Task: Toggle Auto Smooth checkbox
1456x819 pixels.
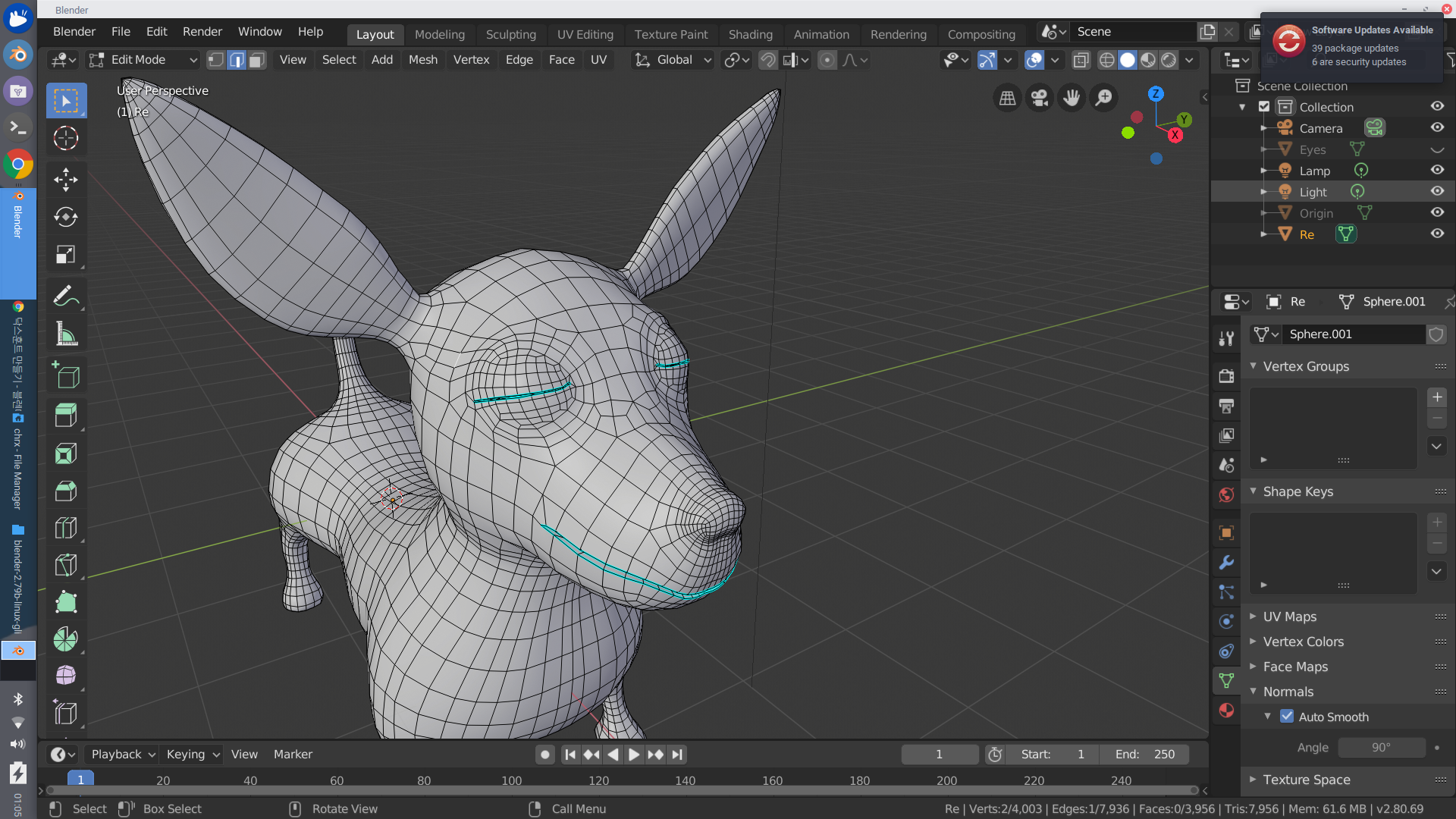Action: (1286, 716)
